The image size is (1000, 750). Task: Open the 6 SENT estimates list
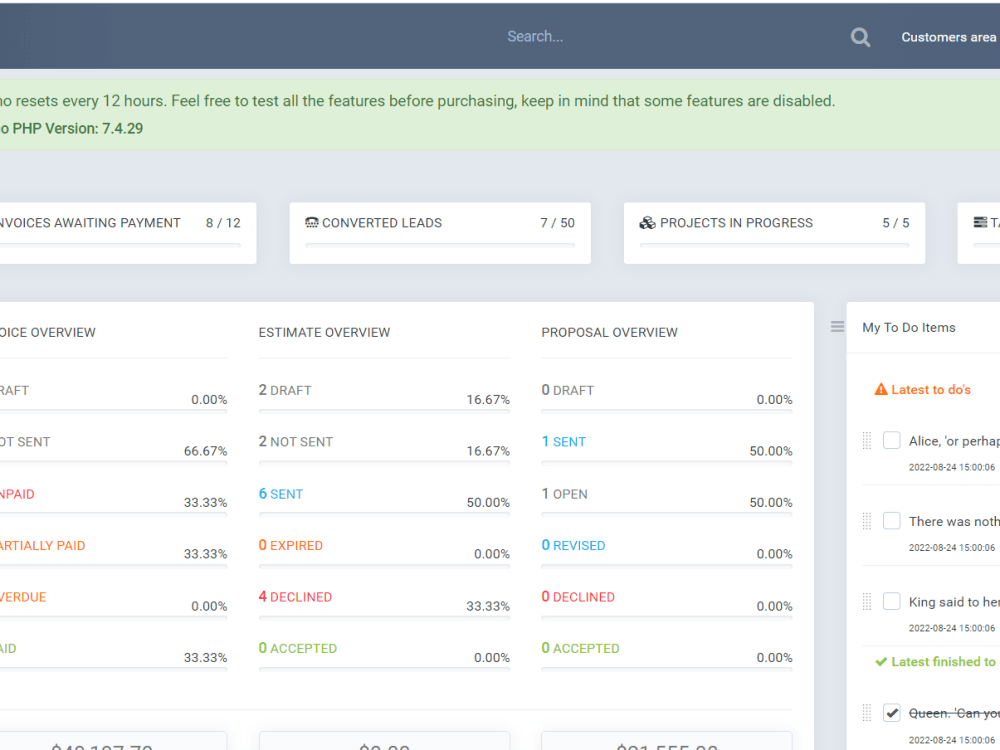click(x=281, y=493)
